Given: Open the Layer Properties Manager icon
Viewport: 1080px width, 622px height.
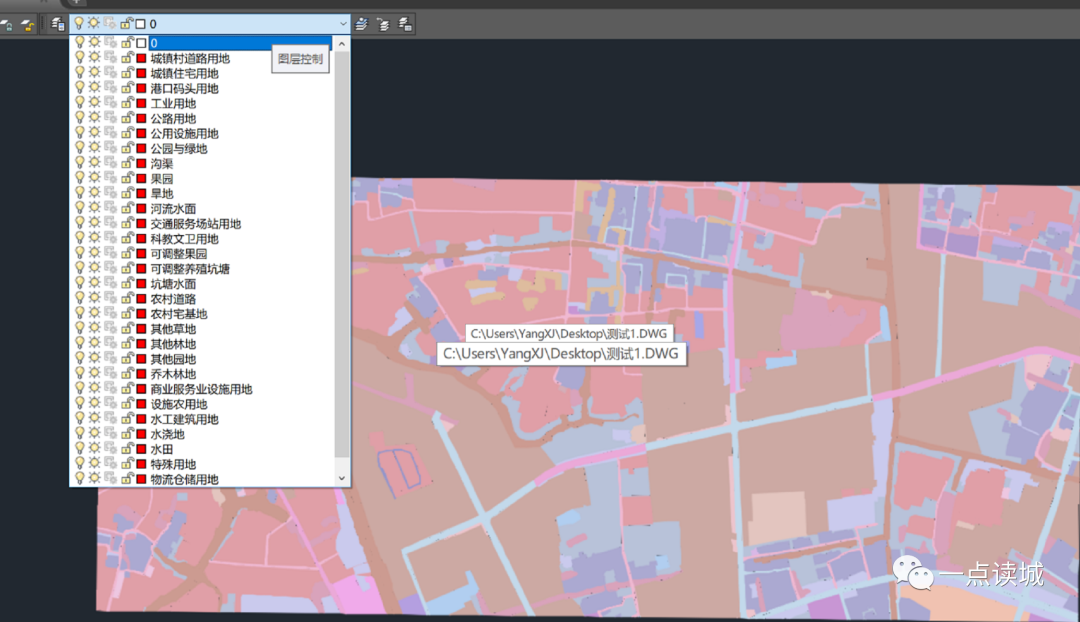Looking at the screenshot, I should tap(59, 23).
